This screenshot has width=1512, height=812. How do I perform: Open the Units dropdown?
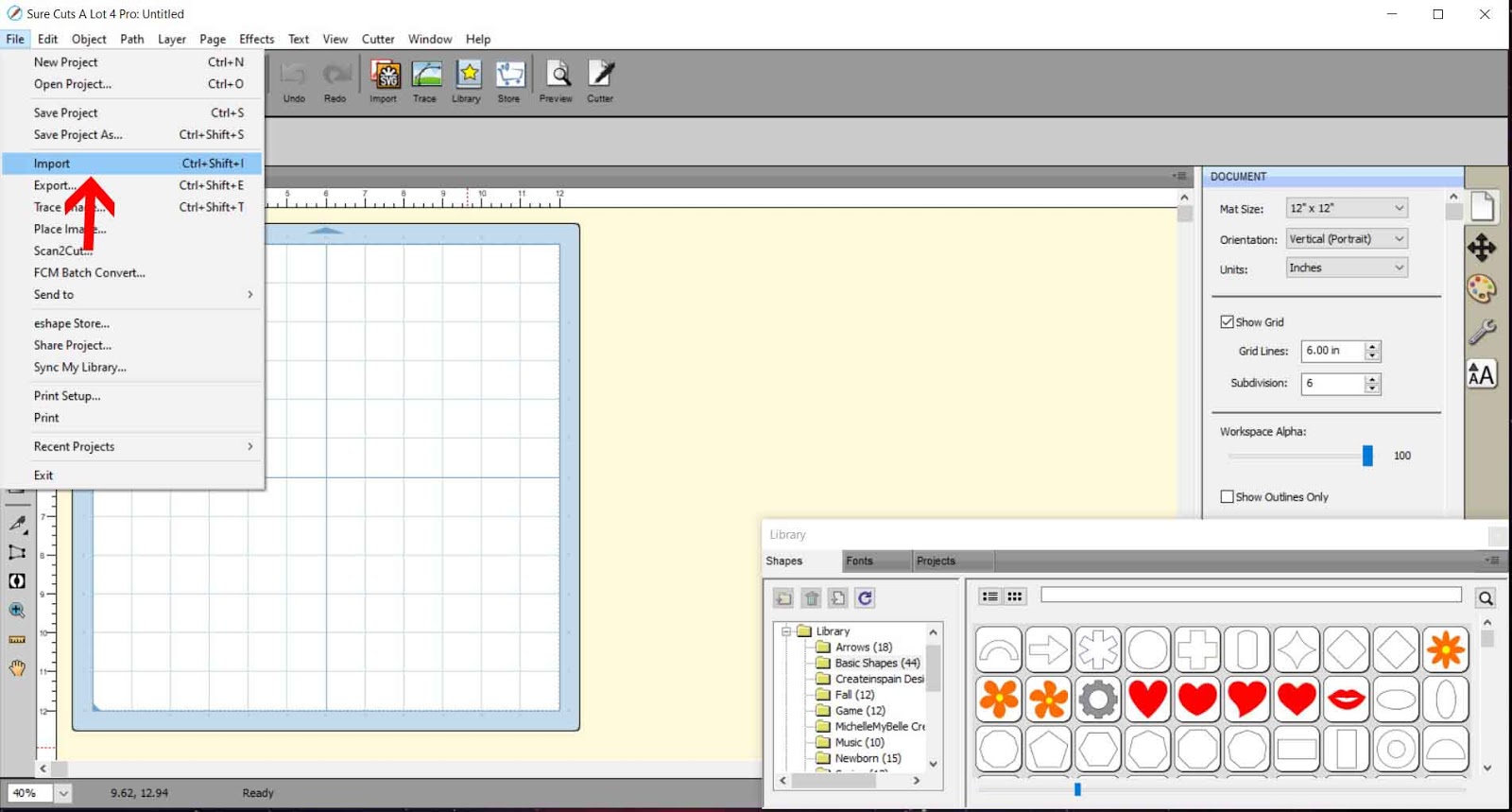1347,268
